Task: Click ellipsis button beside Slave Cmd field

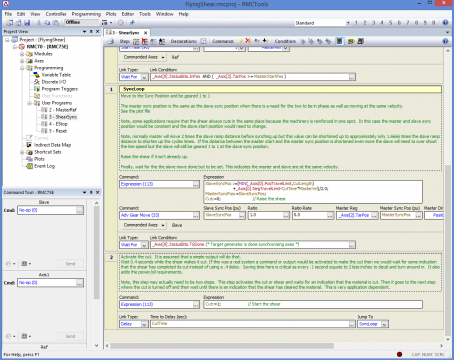Action: (79, 210)
